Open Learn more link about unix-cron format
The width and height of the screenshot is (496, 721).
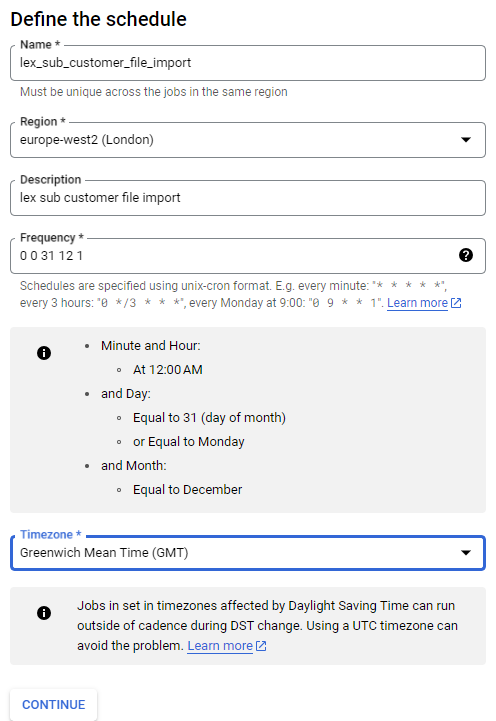[x=417, y=303]
